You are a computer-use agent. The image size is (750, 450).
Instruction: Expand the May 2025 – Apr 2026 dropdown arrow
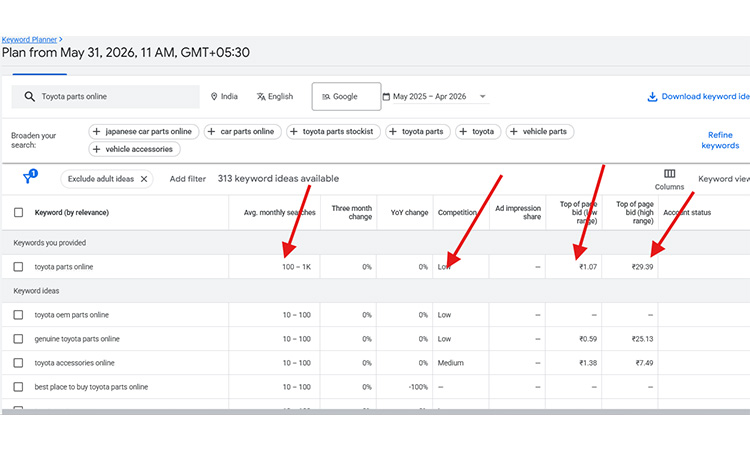tap(483, 97)
